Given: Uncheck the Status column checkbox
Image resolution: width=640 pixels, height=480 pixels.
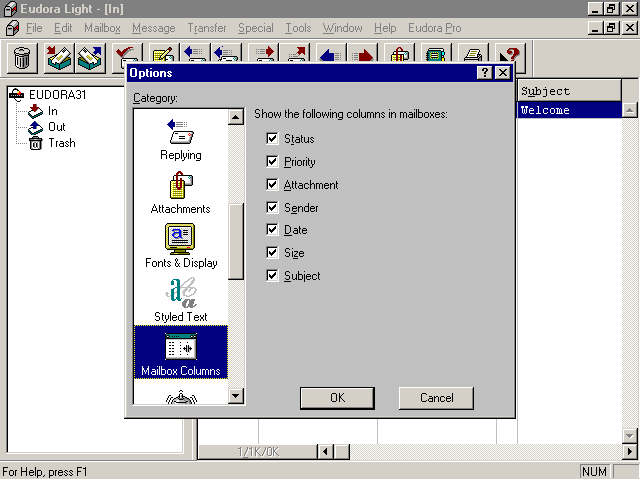Looking at the screenshot, I should [272, 138].
